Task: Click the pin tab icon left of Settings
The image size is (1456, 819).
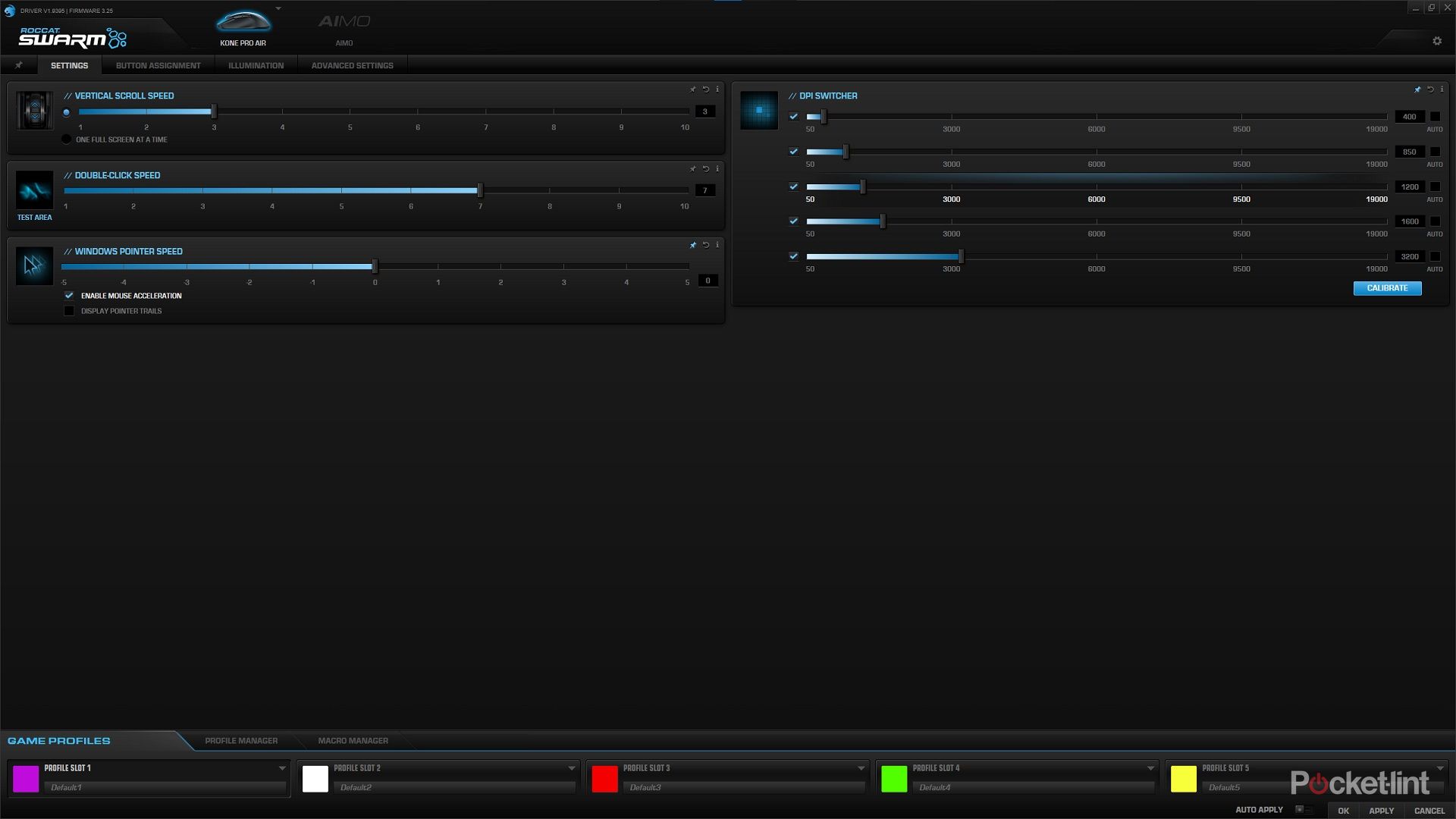Action: (19, 65)
